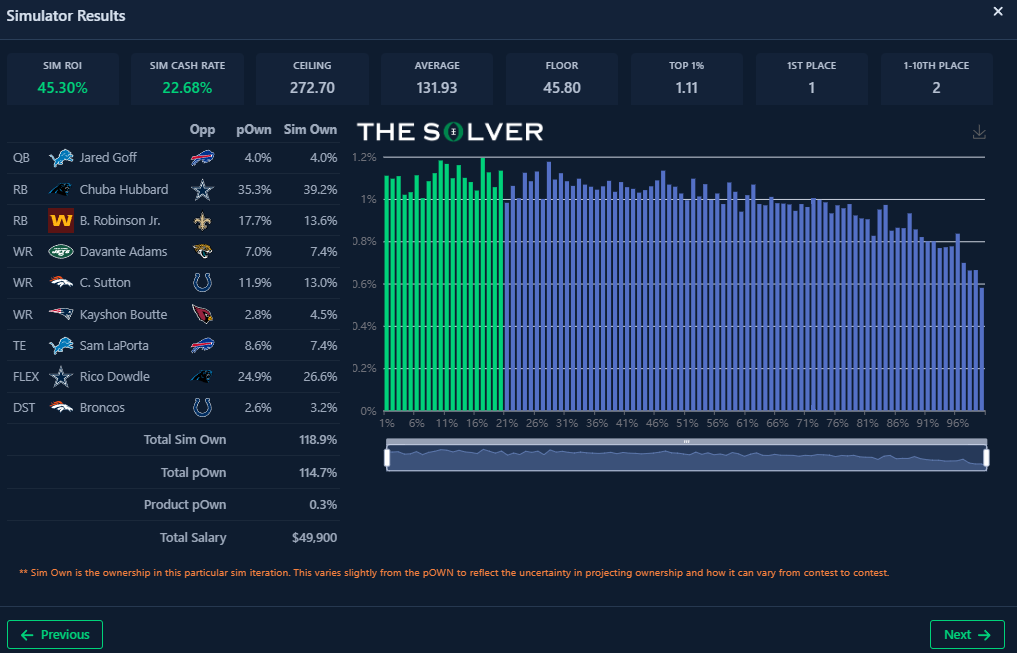Click the Colts opponent logo in DST row
The image size is (1017, 653).
click(202, 408)
